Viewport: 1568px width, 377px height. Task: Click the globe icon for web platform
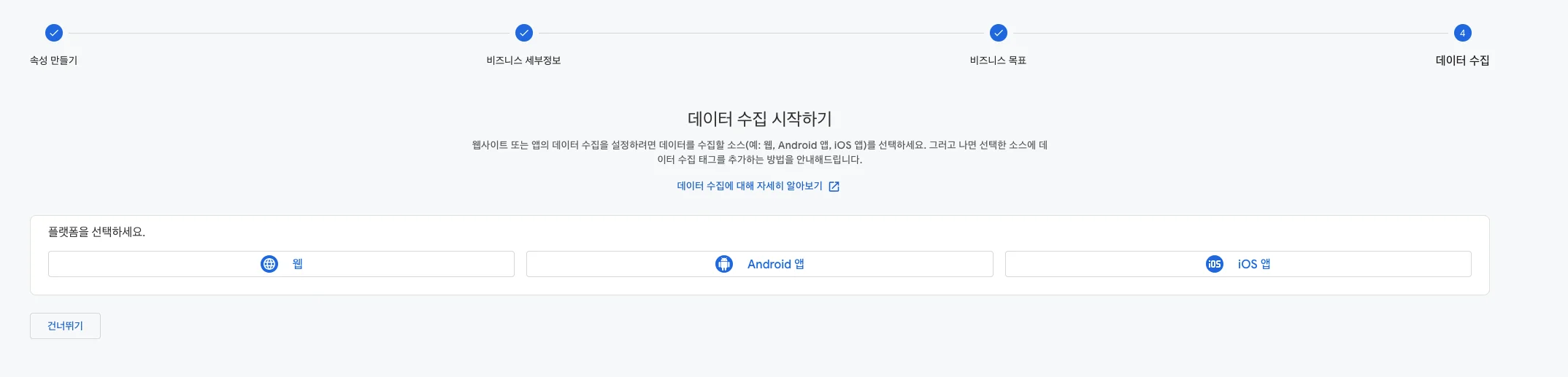coord(269,264)
